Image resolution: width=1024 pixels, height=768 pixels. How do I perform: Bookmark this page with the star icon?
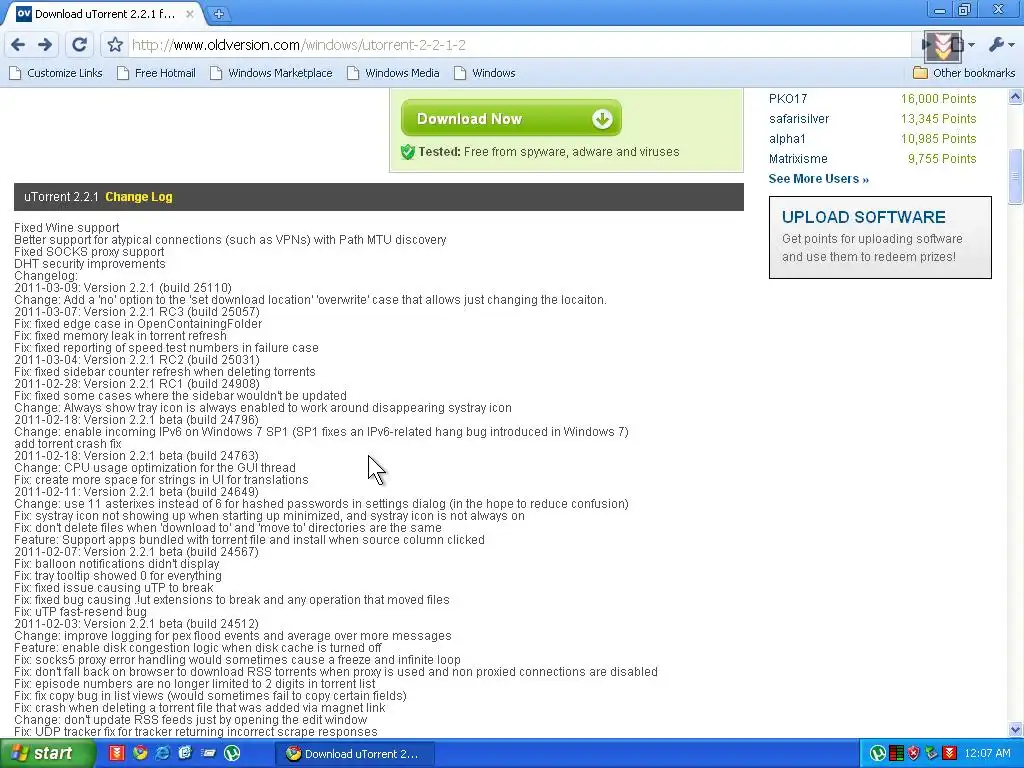[x=115, y=44]
